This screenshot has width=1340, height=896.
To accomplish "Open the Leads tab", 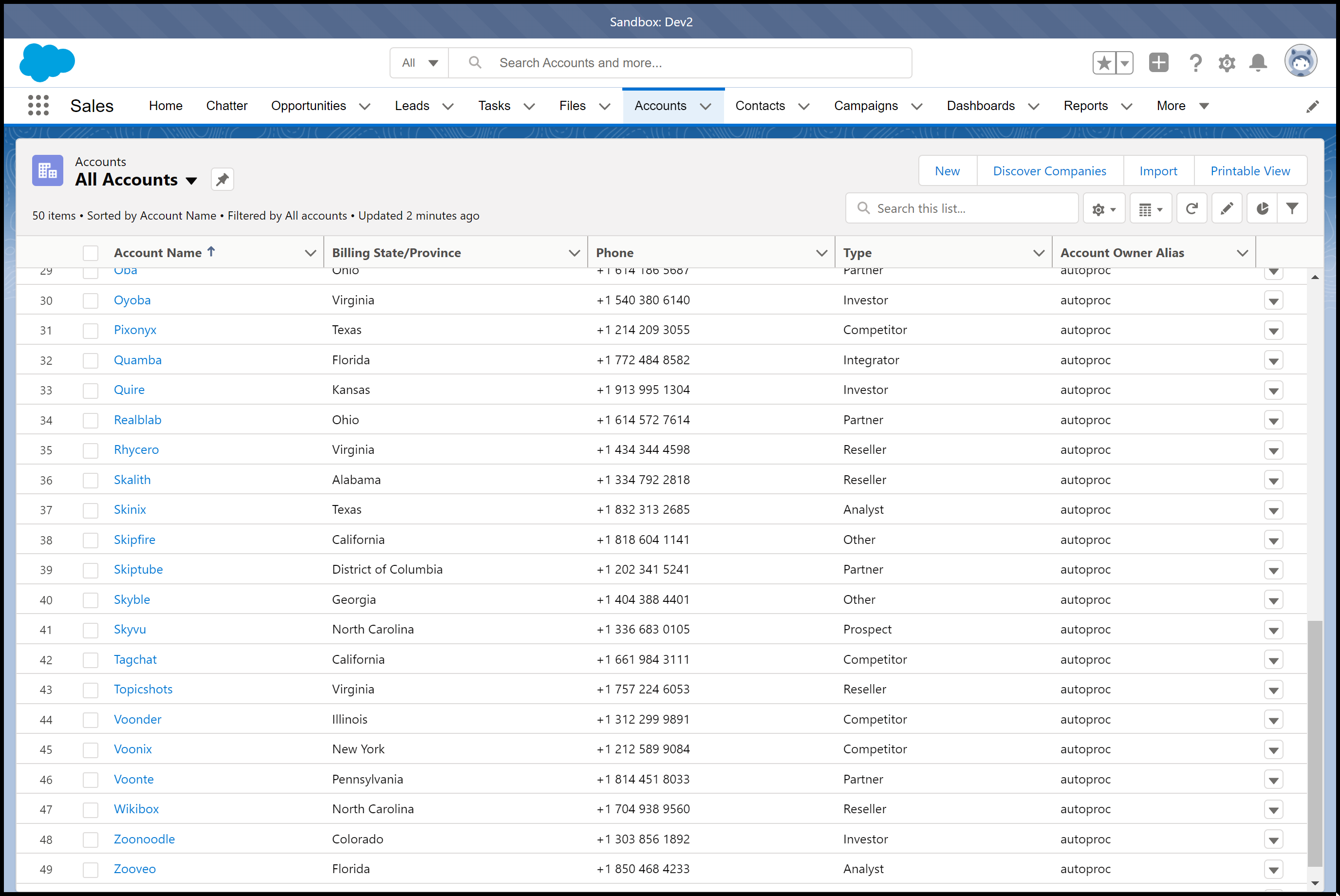I will (412, 106).
